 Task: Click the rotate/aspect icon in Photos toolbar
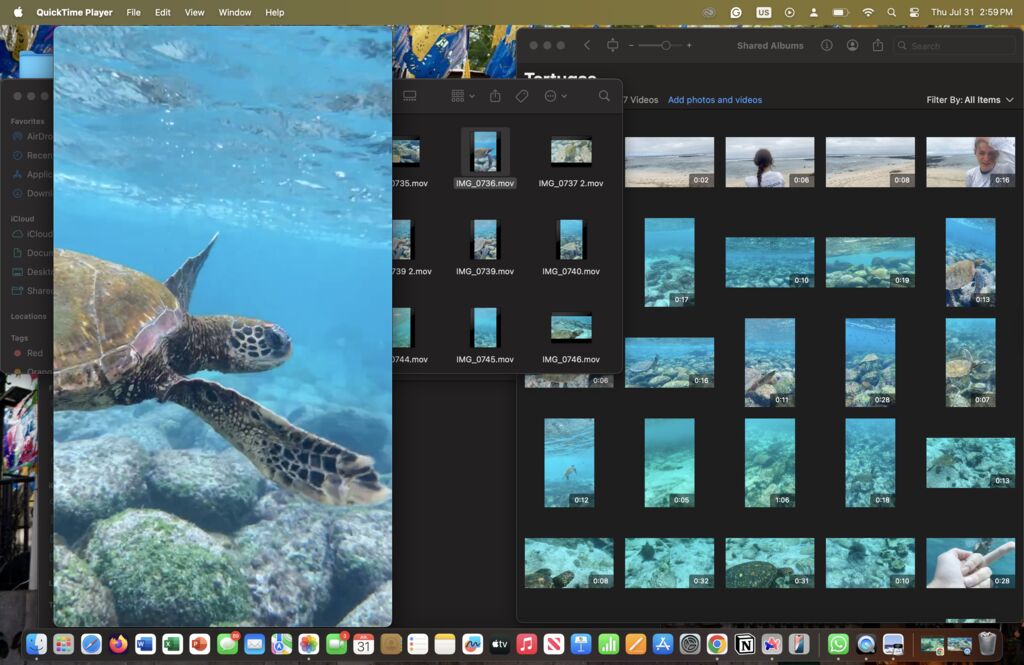pyautogui.click(x=612, y=45)
